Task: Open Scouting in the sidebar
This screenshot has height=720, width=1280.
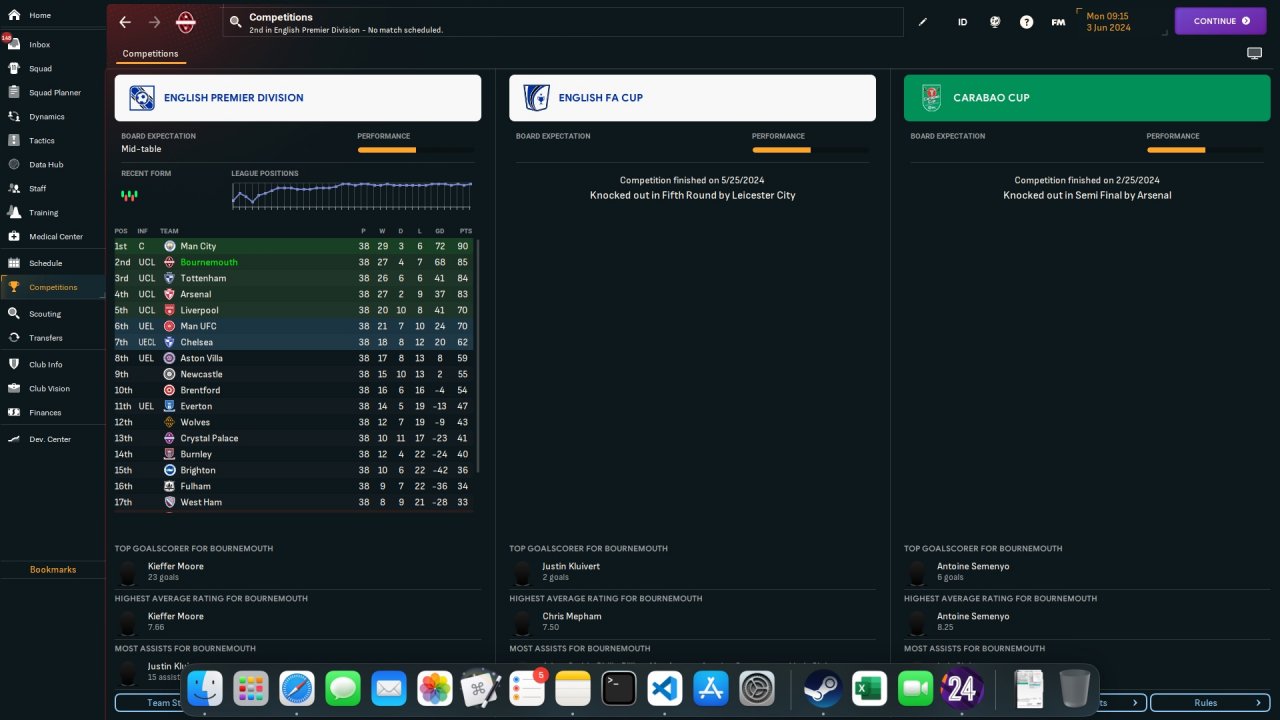Action: pos(53,314)
